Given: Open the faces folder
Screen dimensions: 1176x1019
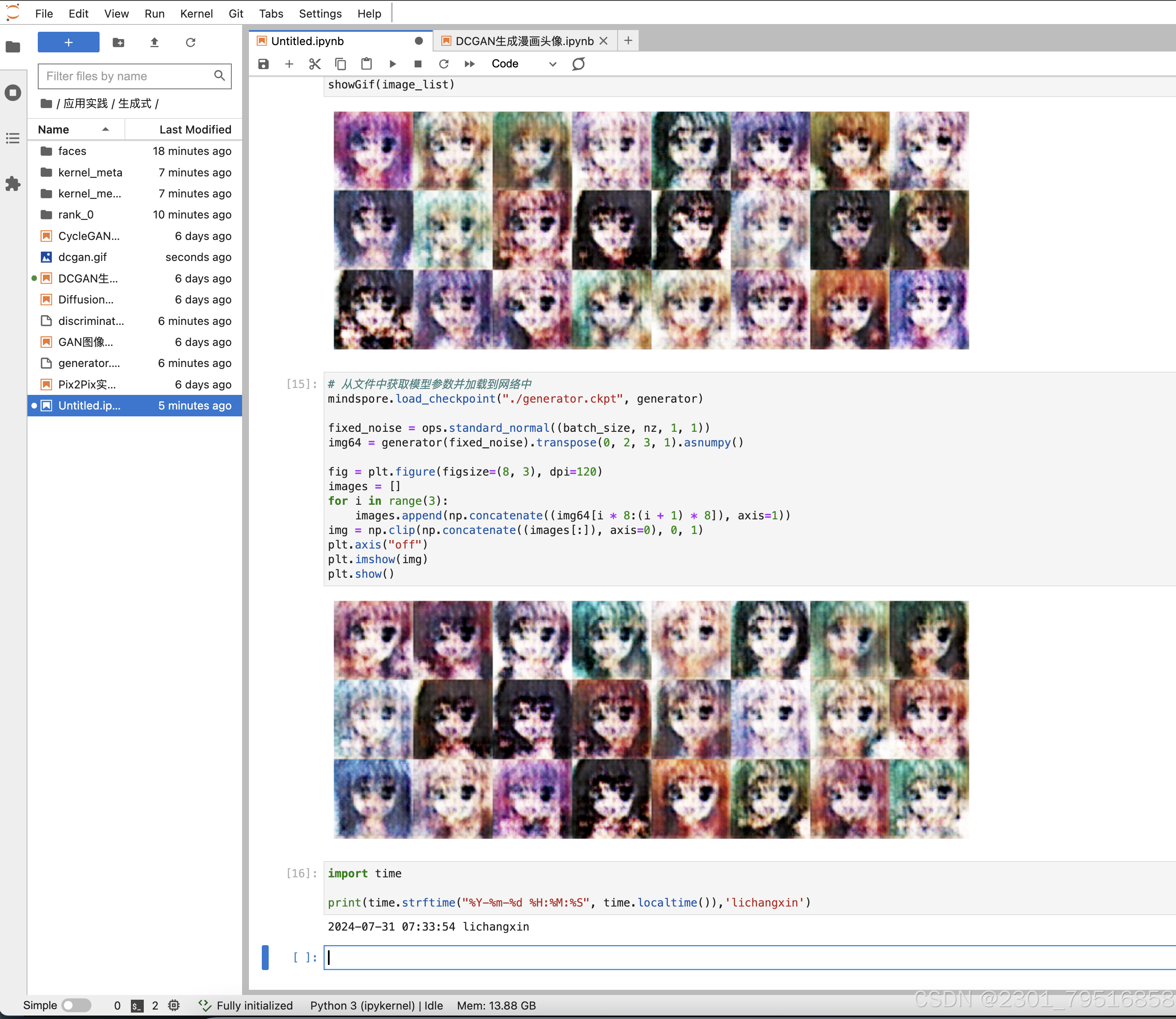Looking at the screenshot, I should 72,151.
